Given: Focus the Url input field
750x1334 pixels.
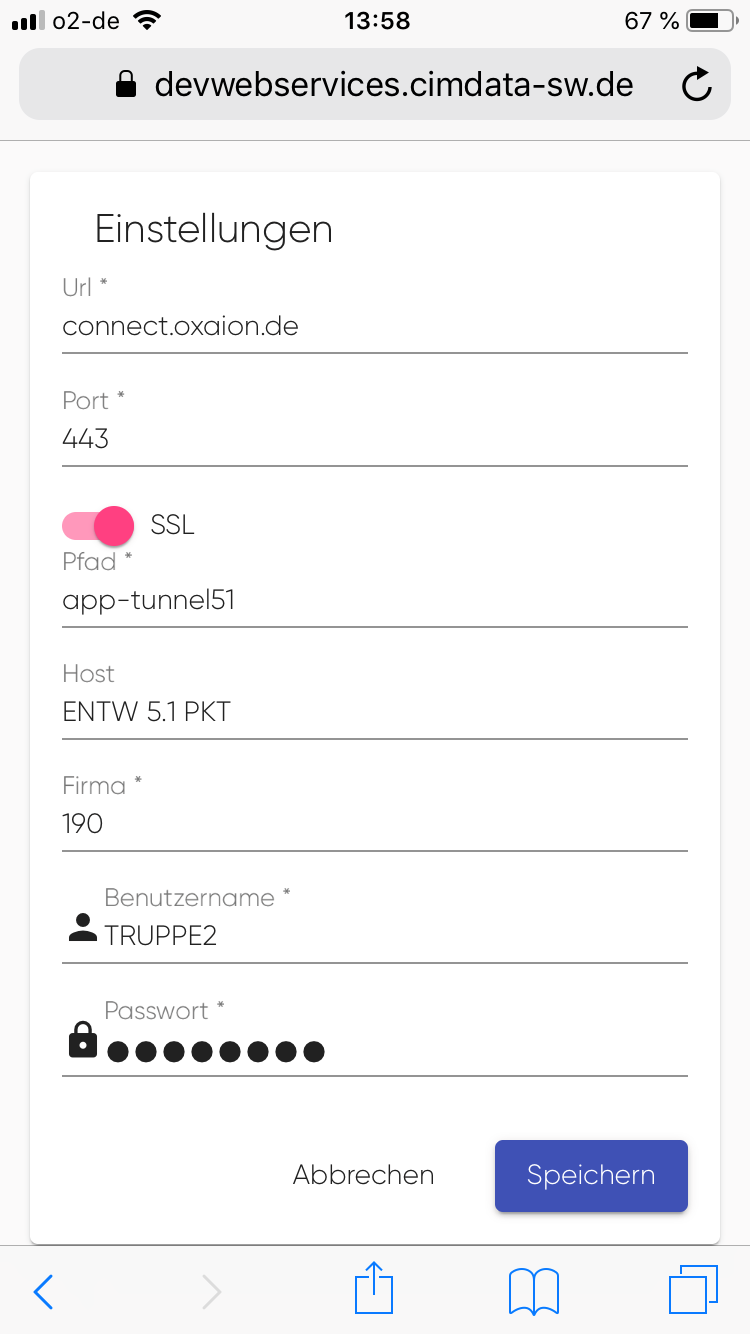Looking at the screenshot, I should (374, 327).
